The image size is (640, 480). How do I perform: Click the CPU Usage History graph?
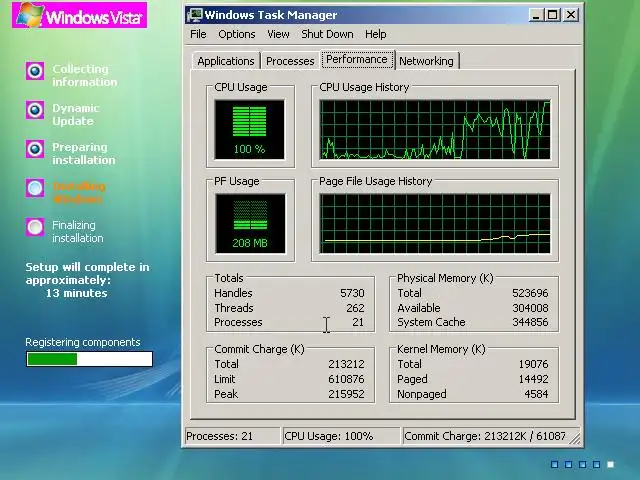(435, 129)
